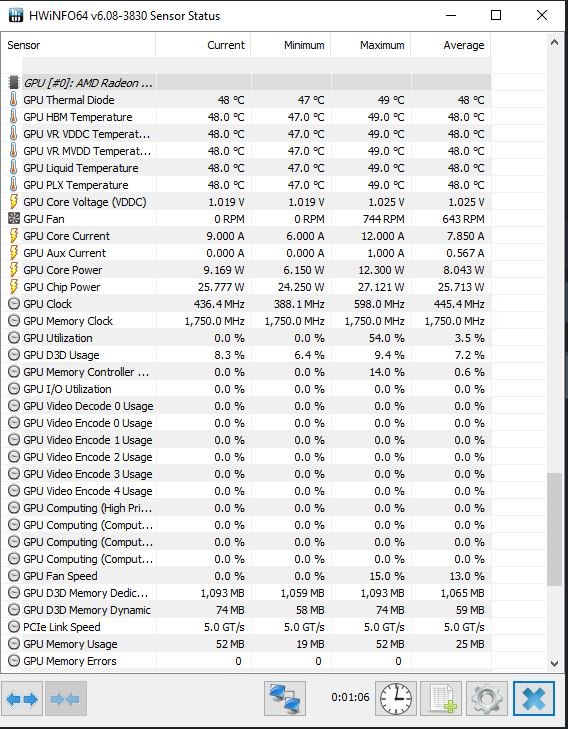Maximize the HWiNFO64 window
Screen dimensions: 568x729
click(x=496, y=15)
